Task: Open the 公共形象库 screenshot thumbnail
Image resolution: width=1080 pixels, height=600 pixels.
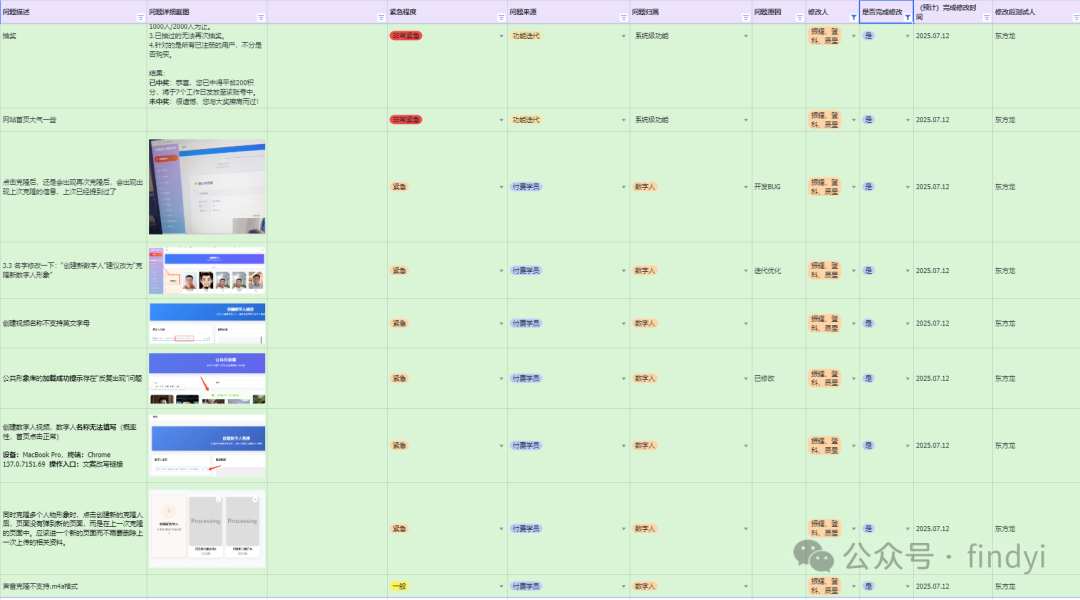Action: click(207, 378)
